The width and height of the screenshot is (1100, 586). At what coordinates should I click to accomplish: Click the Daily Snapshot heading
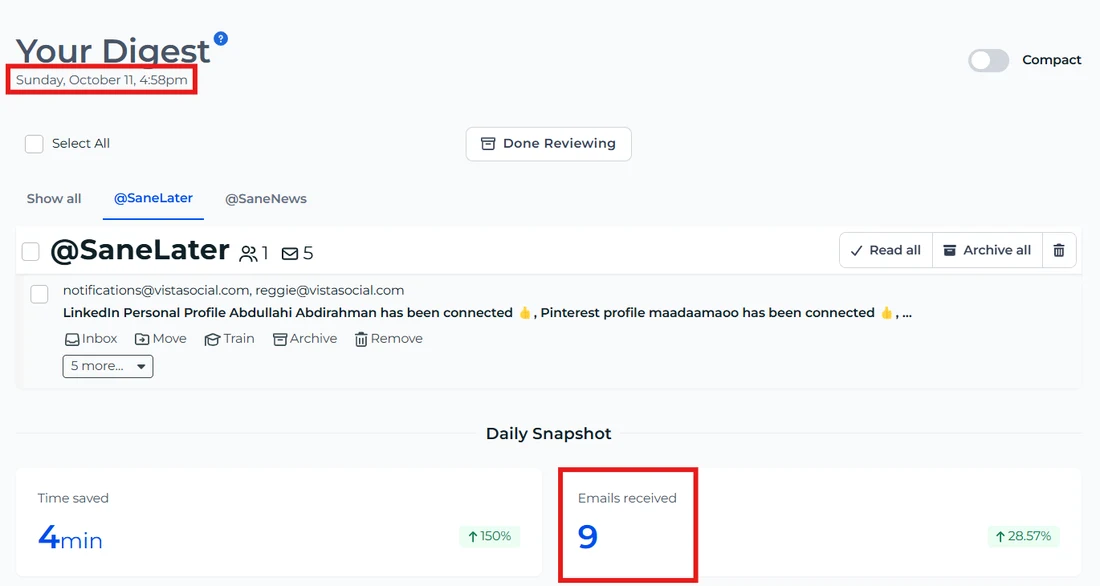pos(549,434)
